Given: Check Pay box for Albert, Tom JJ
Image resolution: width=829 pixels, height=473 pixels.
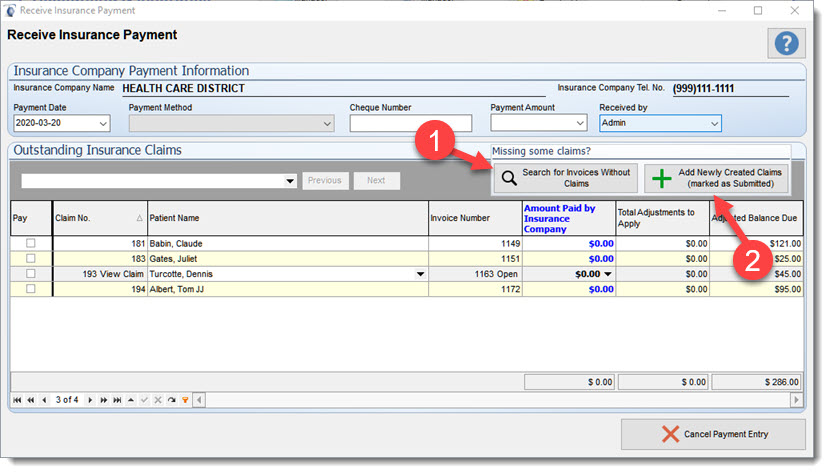Looking at the screenshot, I should pos(31,289).
